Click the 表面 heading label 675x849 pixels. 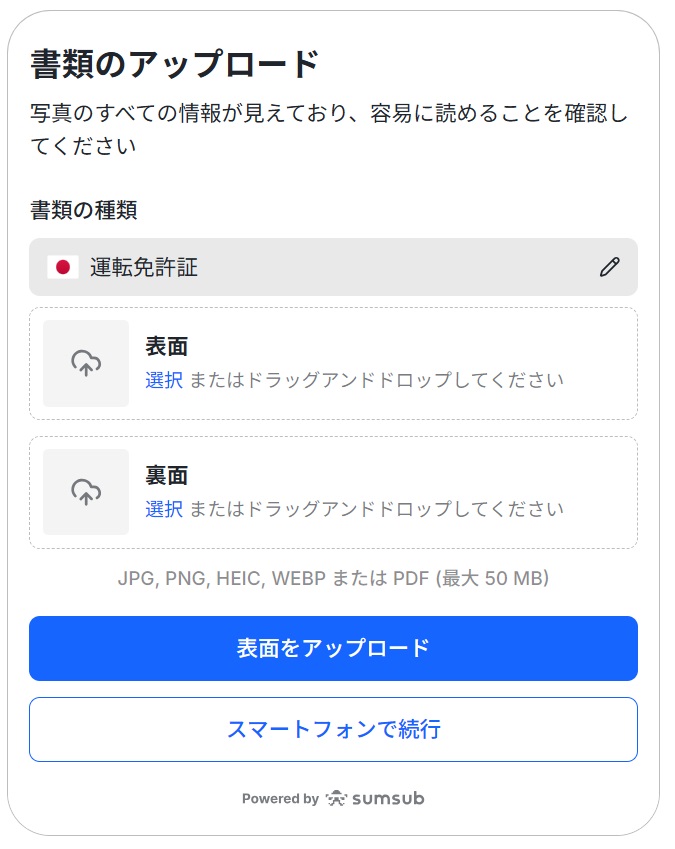pos(167,347)
